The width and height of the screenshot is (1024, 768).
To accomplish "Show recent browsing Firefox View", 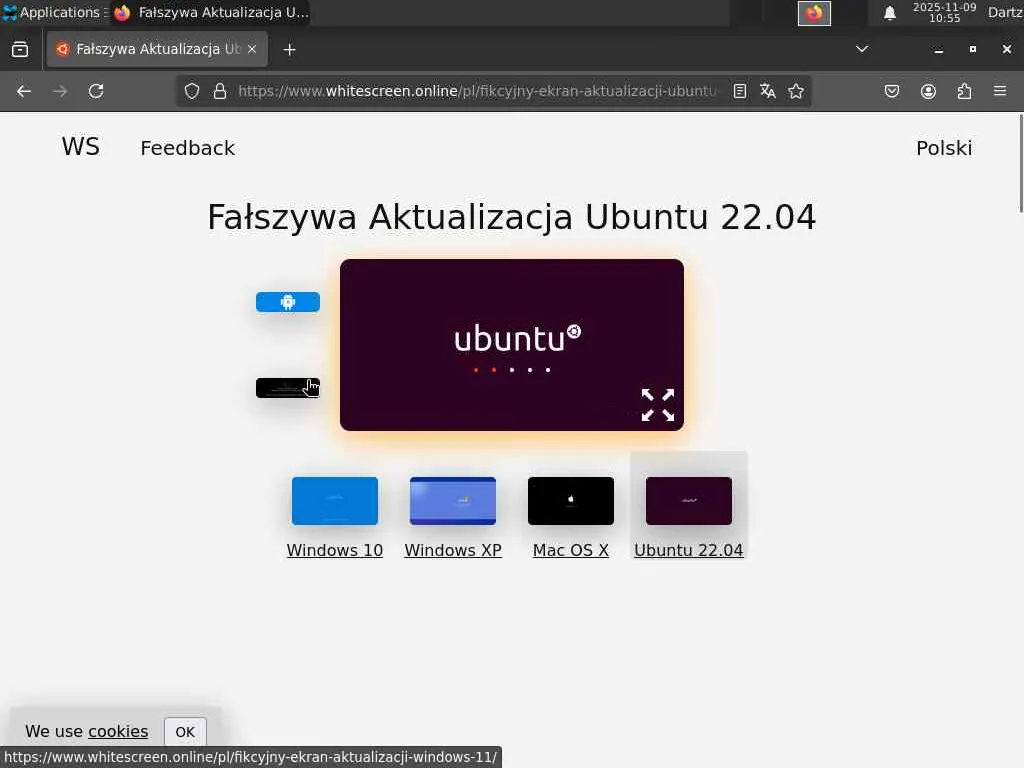I will pos(20,50).
